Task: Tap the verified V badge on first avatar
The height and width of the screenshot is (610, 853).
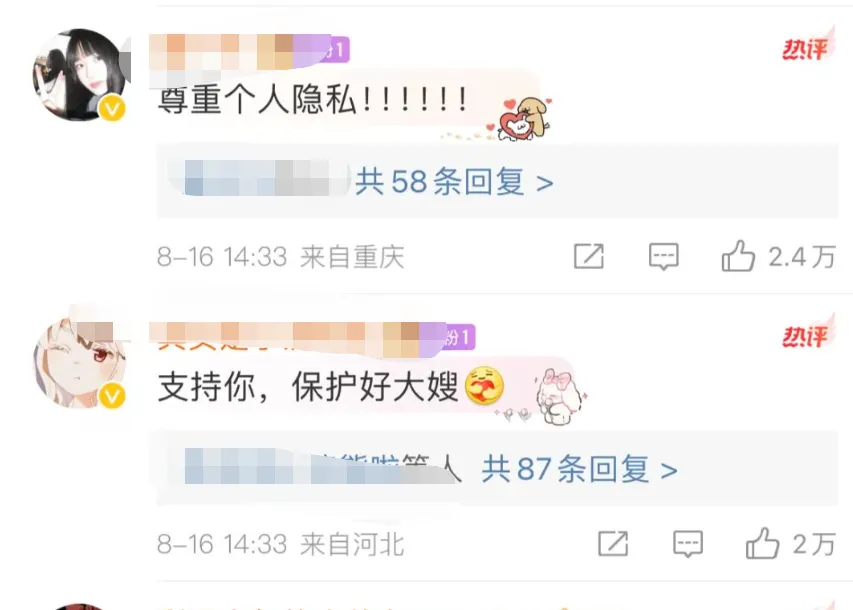Action: 112,108
